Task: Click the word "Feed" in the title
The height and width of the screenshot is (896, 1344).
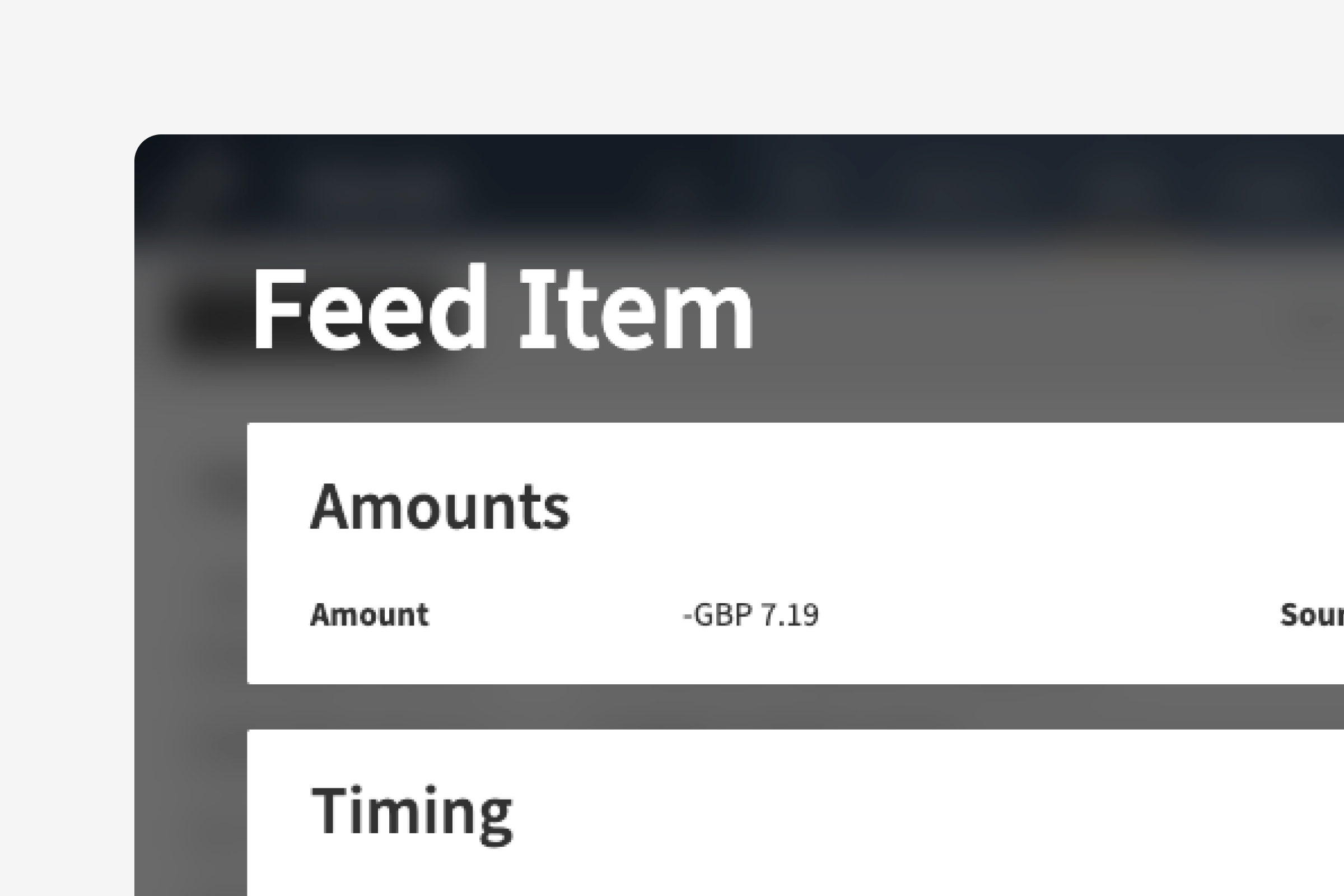Action: pos(368,309)
